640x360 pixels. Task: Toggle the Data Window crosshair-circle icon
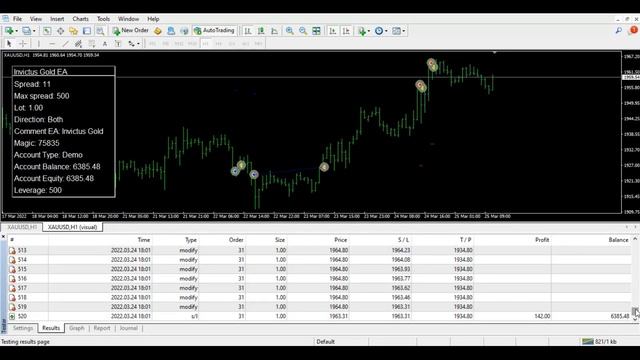tap(60, 31)
